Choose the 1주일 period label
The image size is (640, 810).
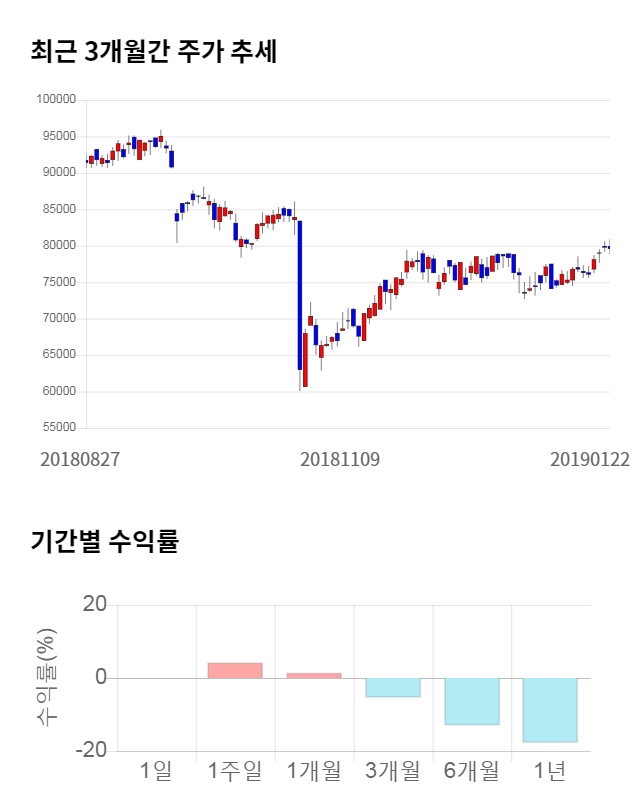click(235, 770)
